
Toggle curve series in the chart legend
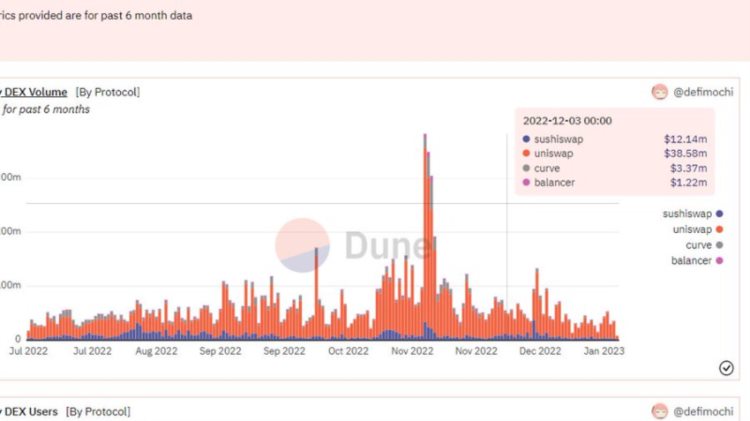pyautogui.click(x=697, y=245)
